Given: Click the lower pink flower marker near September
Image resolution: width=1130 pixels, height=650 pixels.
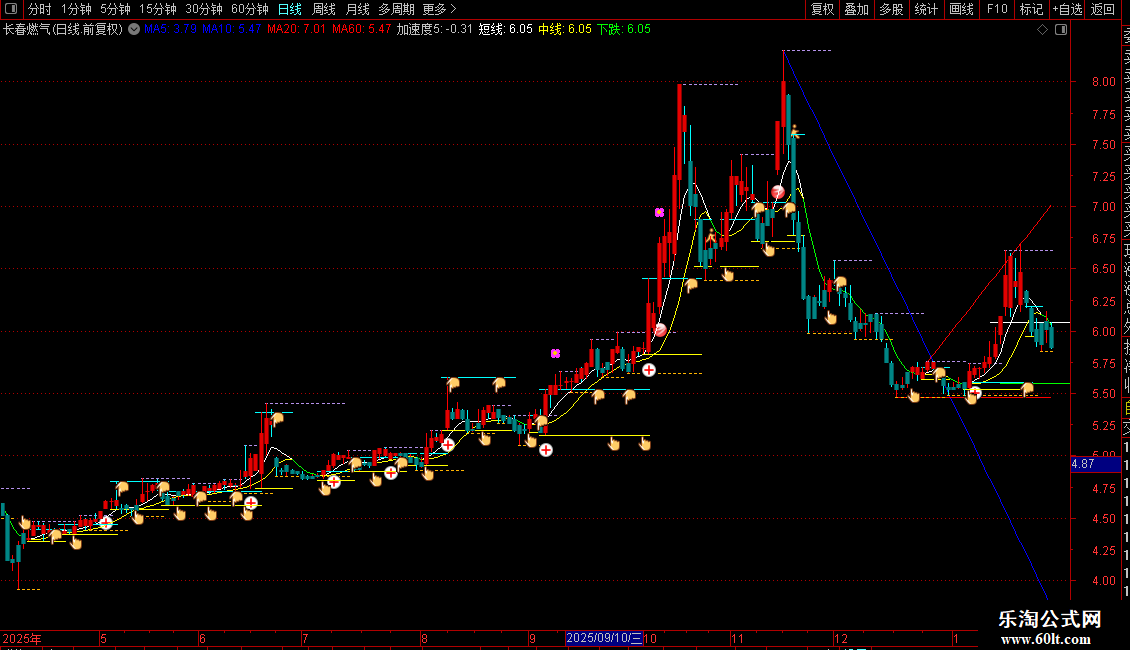Looking at the screenshot, I should [x=556, y=353].
